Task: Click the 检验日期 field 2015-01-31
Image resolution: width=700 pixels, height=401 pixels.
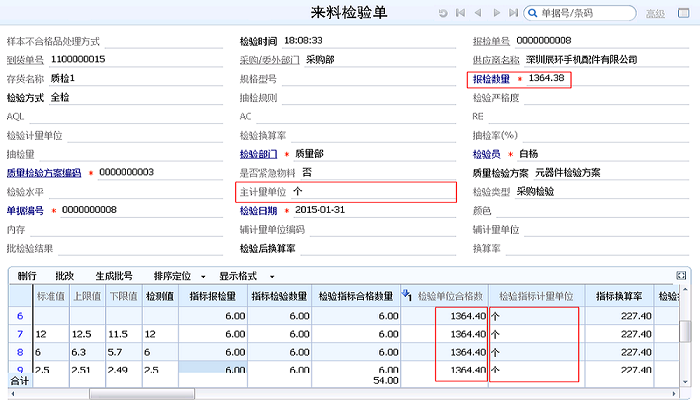Action: 375,210
